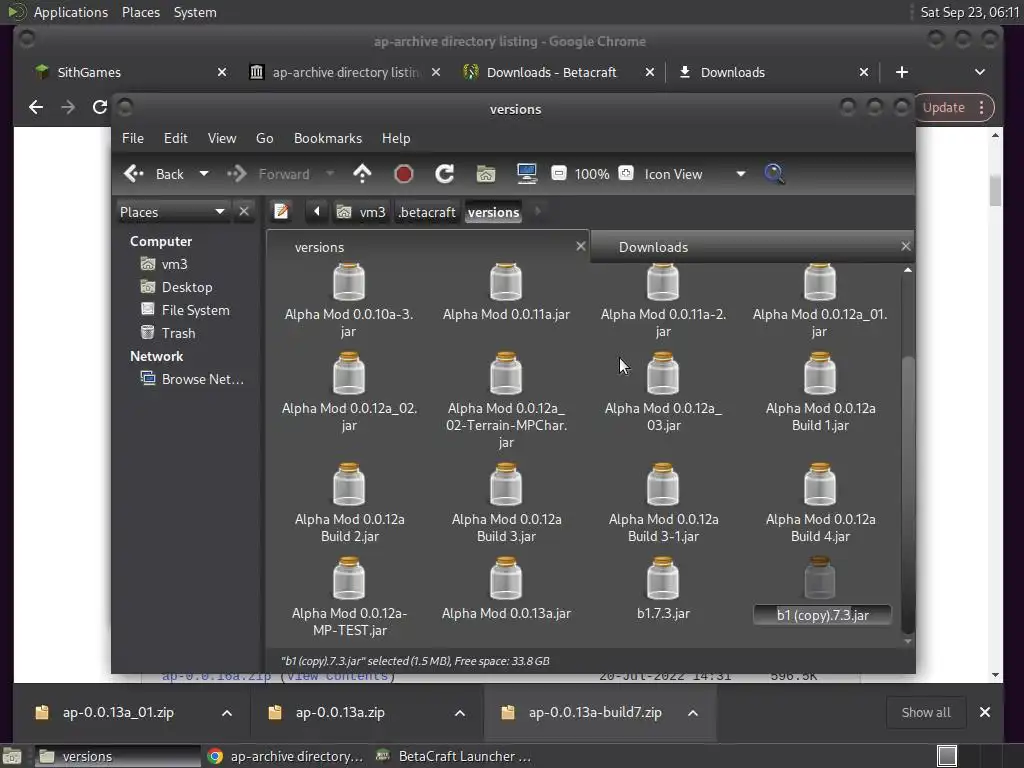Toggle the text location edit button
The height and width of the screenshot is (768, 1024).
click(x=282, y=211)
